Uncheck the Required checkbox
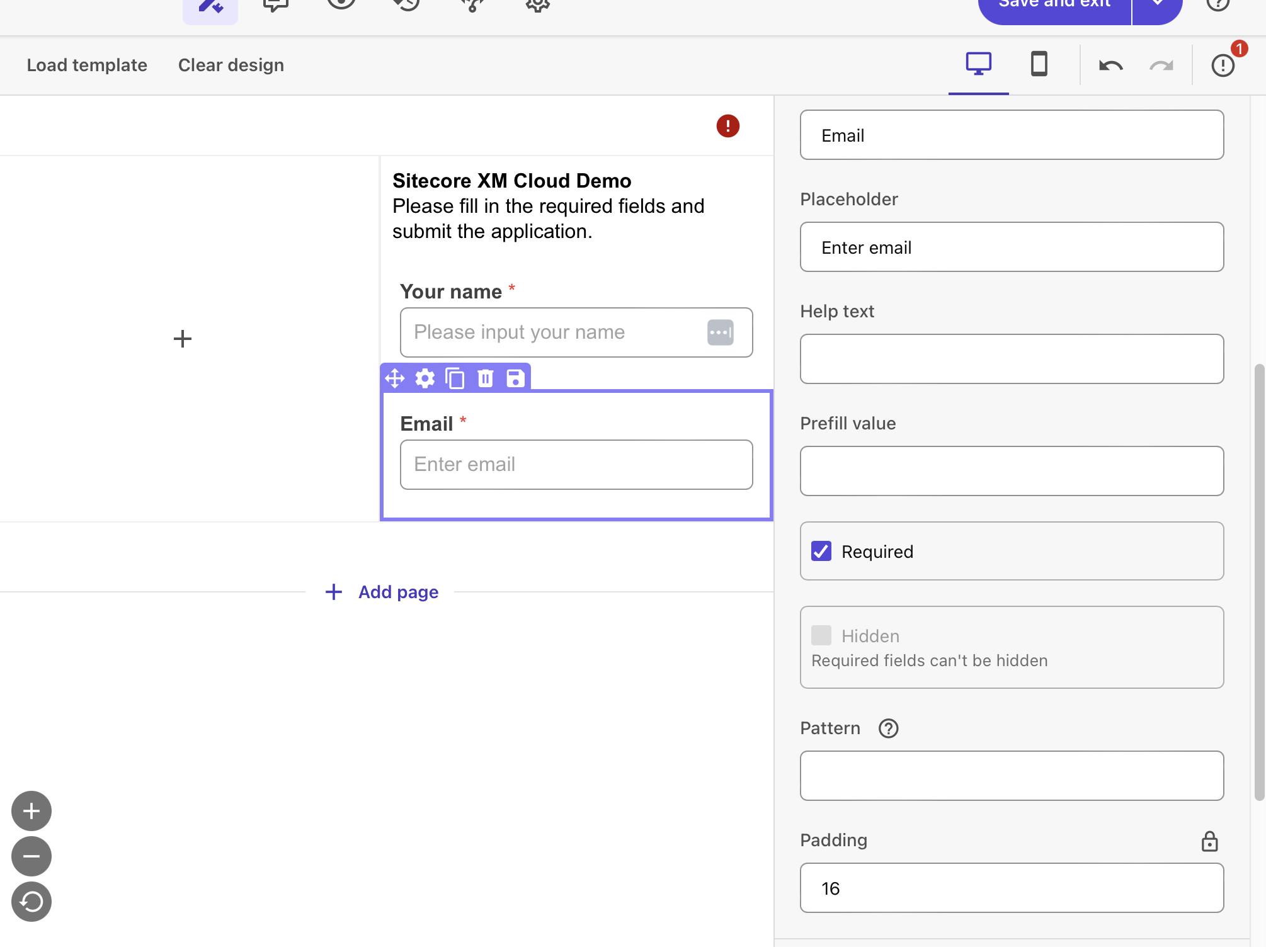This screenshot has width=1266, height=952. (x=821, y=551)
